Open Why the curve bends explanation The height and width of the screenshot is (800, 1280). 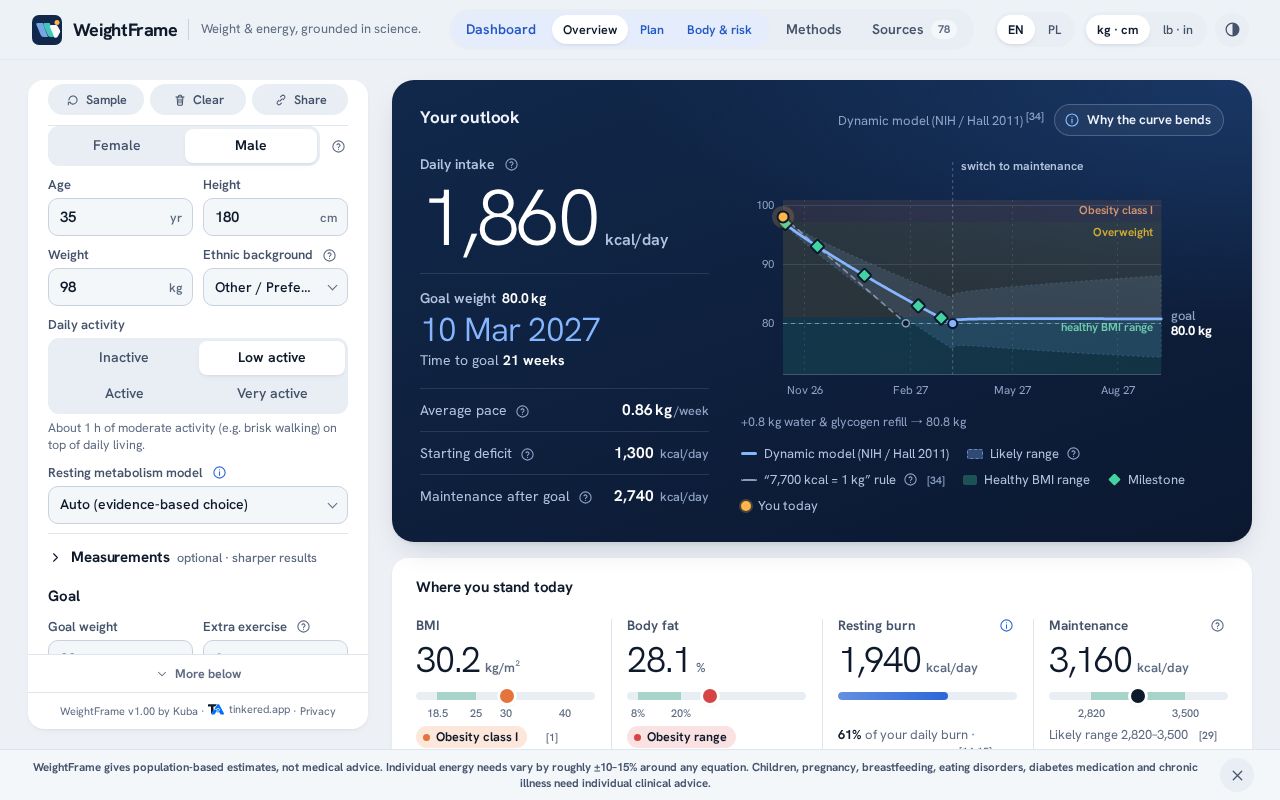coord(1139,120)
